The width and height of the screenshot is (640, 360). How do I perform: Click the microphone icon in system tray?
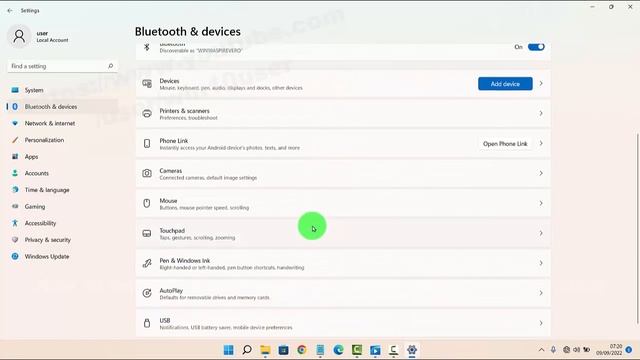[553, 350]
